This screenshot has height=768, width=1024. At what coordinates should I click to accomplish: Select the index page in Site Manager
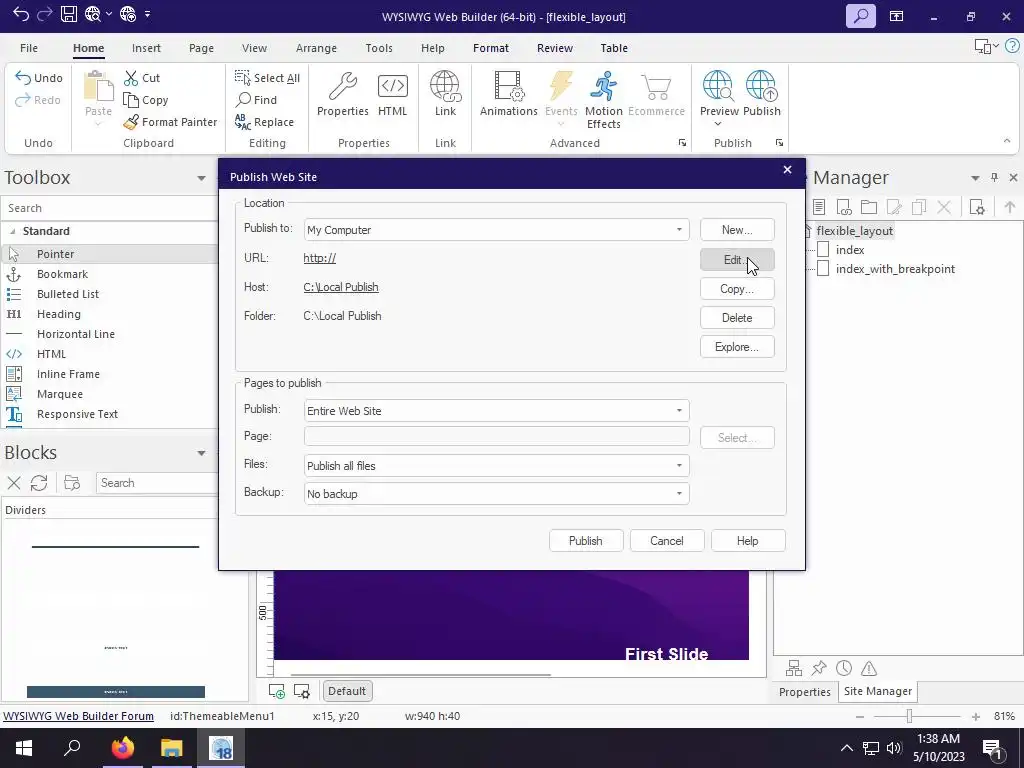tap(850, 250)
